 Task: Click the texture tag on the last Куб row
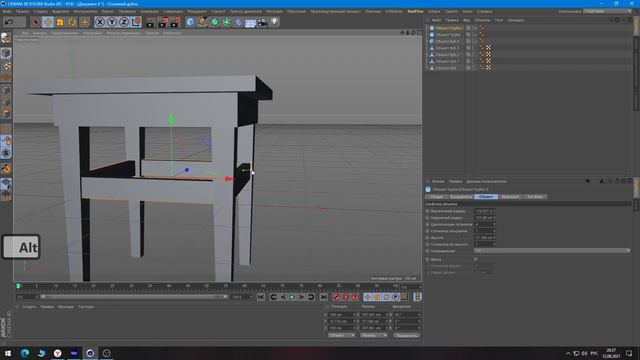coord(488,68)
